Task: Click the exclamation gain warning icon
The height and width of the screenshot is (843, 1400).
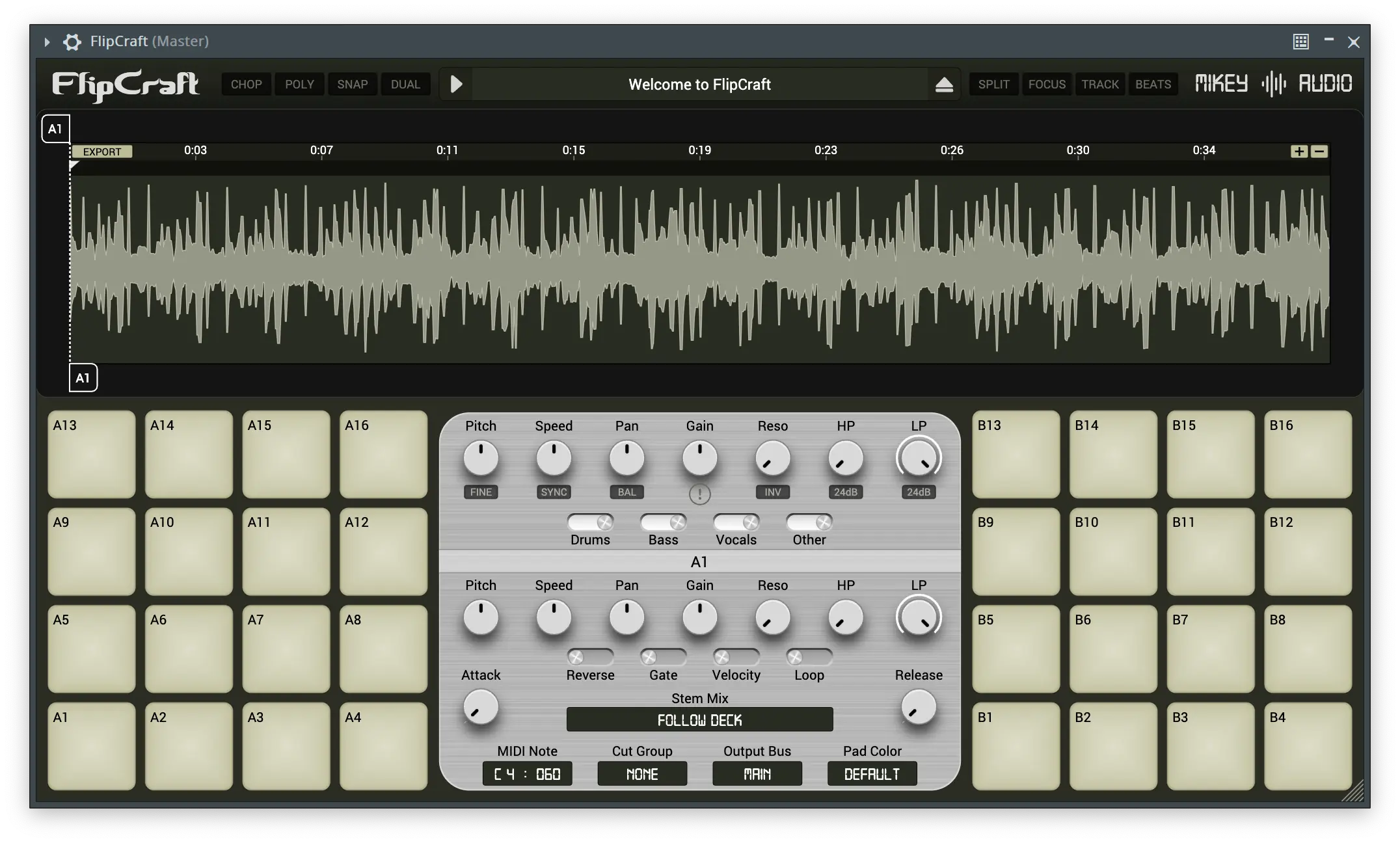Action: 699,494
